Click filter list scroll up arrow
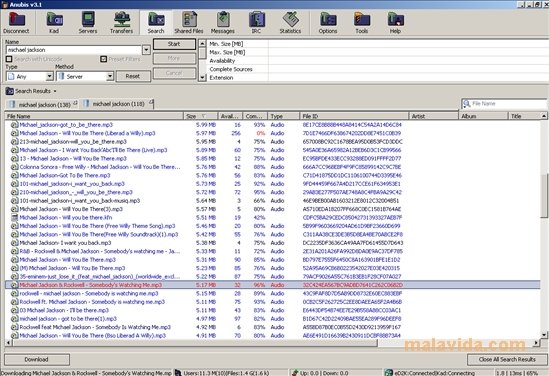The height and width of the screenshot is (376, 549). click(202, 44)
